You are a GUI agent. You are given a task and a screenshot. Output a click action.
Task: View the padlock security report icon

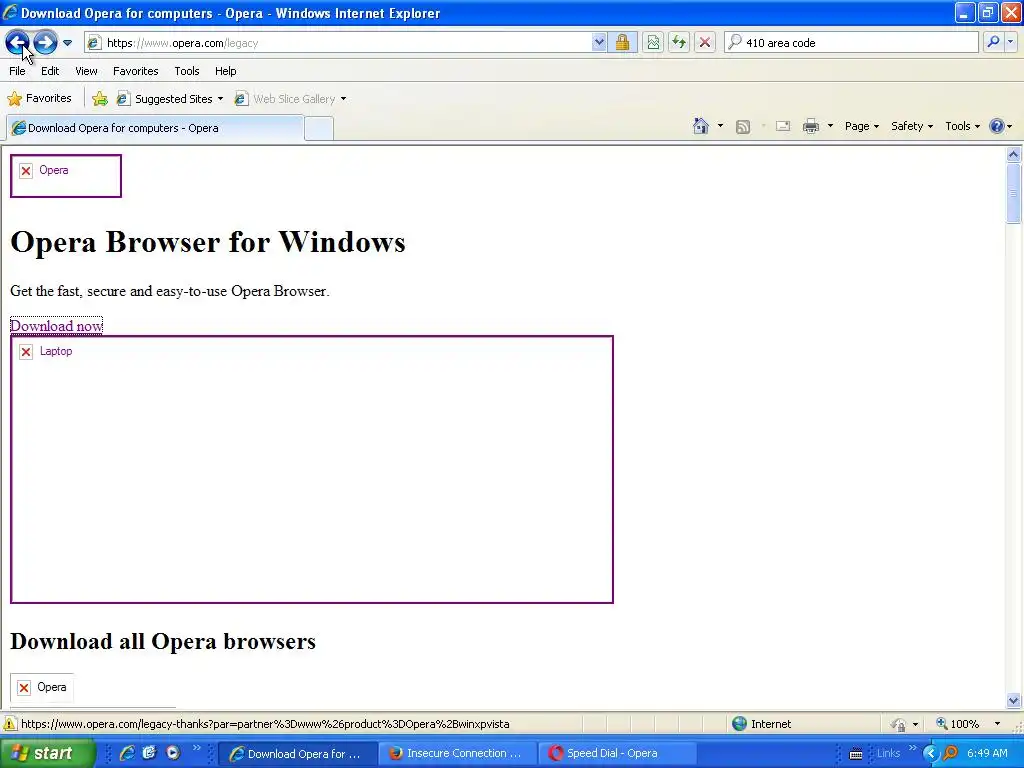(x=622, y=43)
